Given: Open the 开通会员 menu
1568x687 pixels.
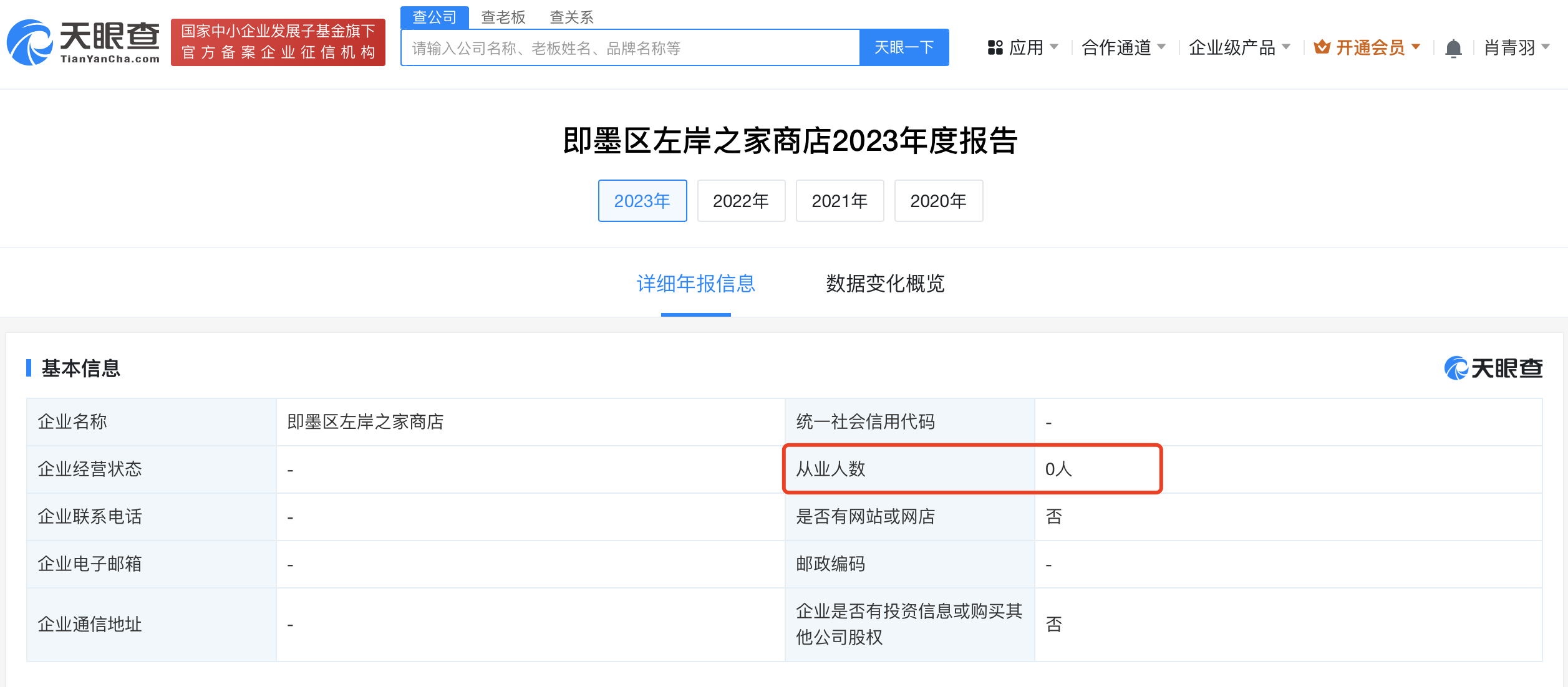Looking at the screenshot, I should pos(1370,47).
